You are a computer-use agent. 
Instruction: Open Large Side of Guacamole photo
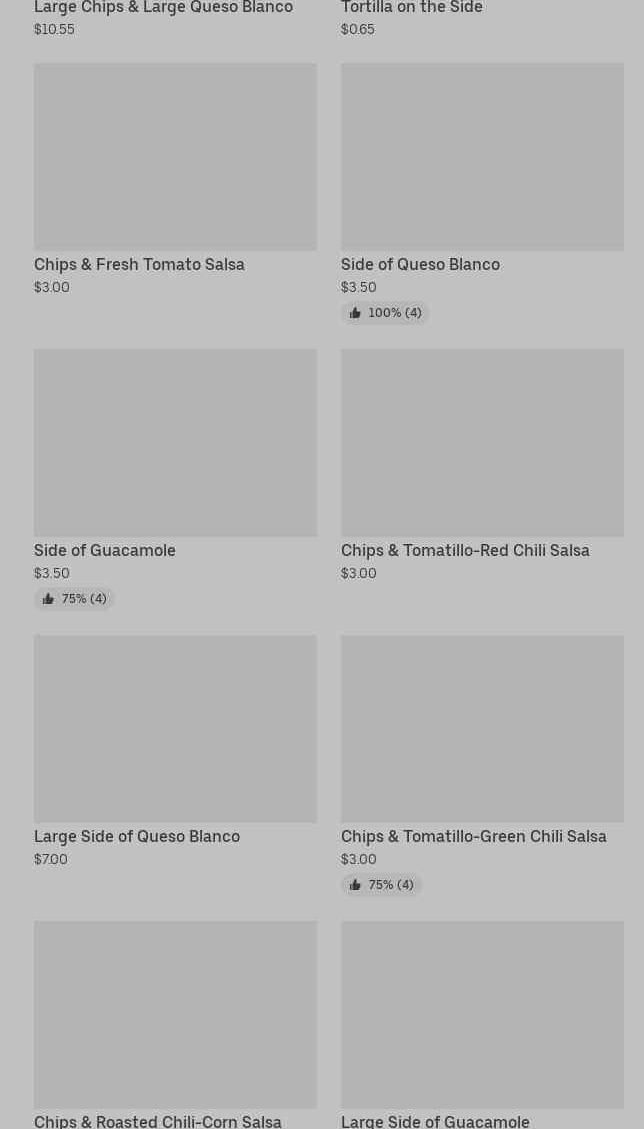click(x=483, y=1015)
